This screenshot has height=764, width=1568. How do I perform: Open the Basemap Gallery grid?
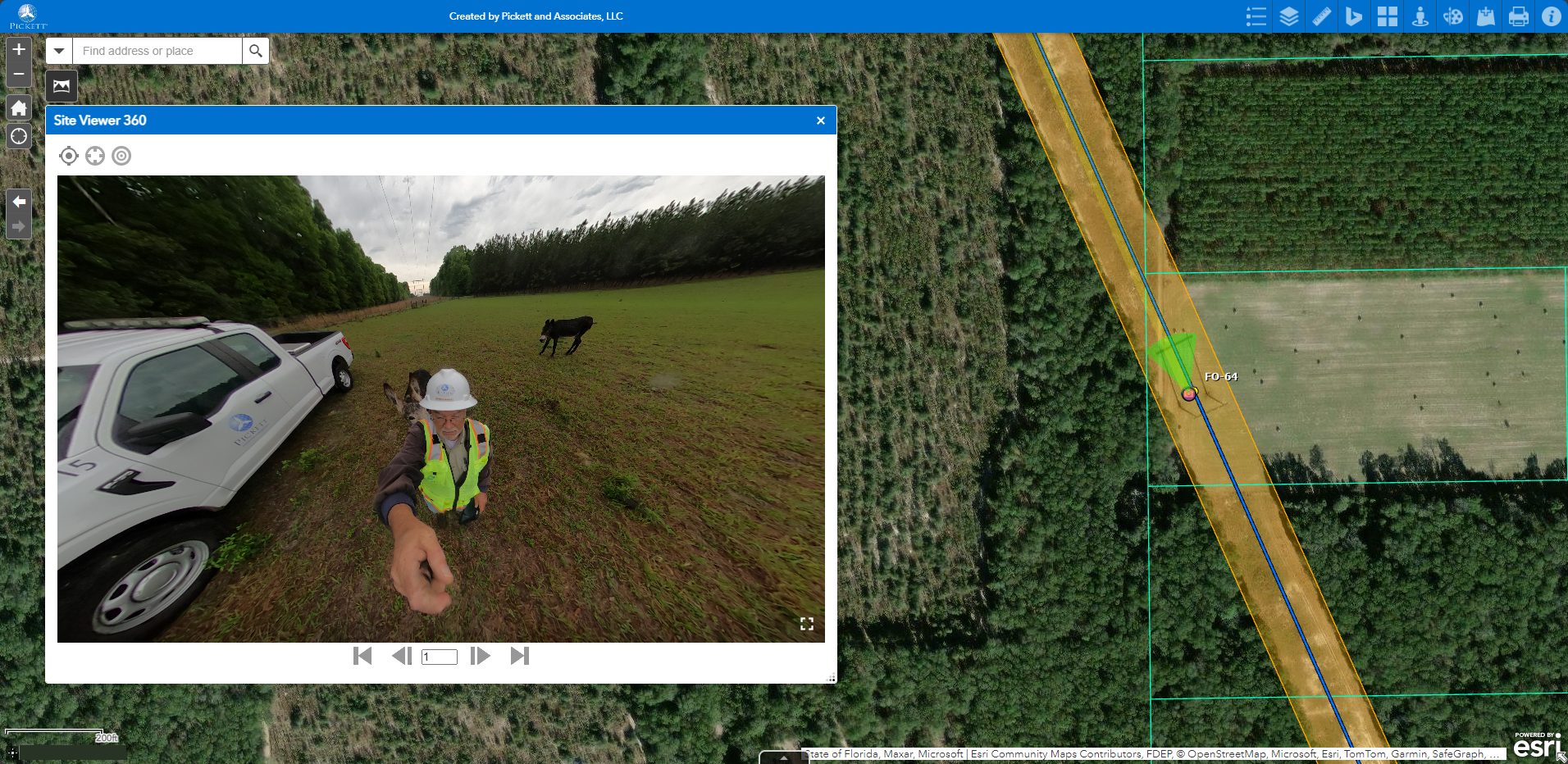click(1387, 16)
